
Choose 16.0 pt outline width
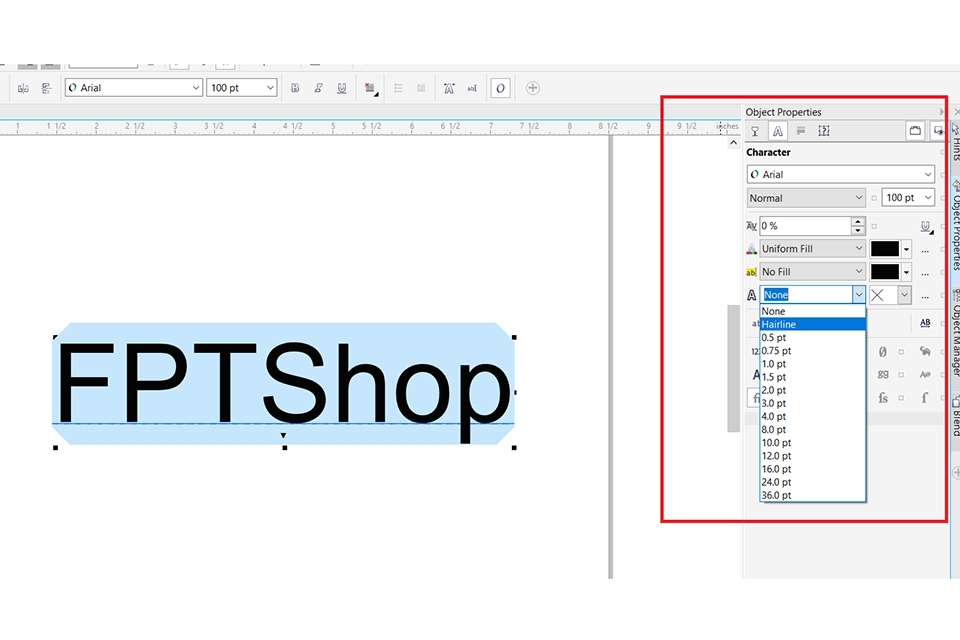point(812,469)
